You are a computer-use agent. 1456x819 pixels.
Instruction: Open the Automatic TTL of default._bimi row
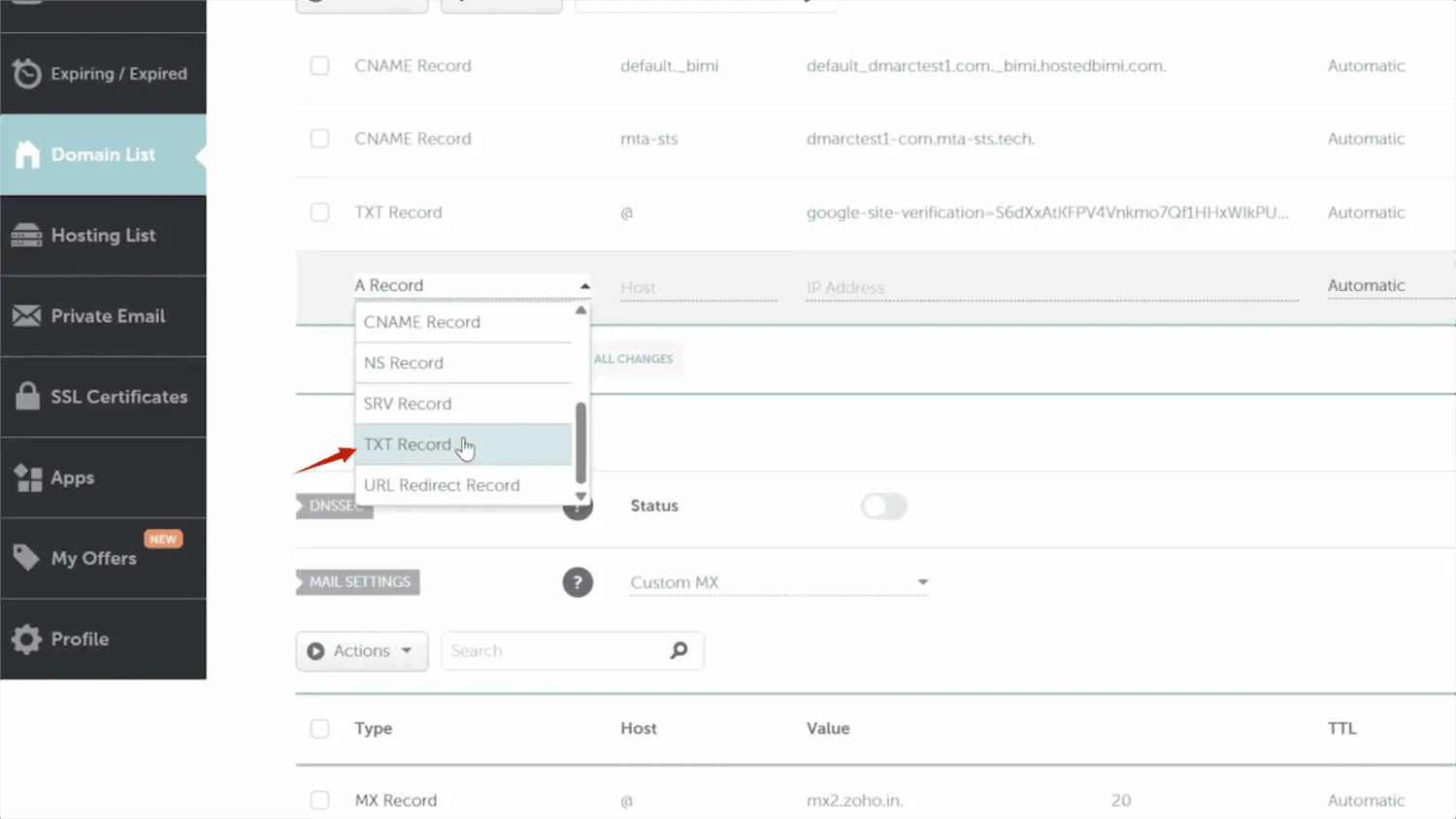click(1366, 66)
